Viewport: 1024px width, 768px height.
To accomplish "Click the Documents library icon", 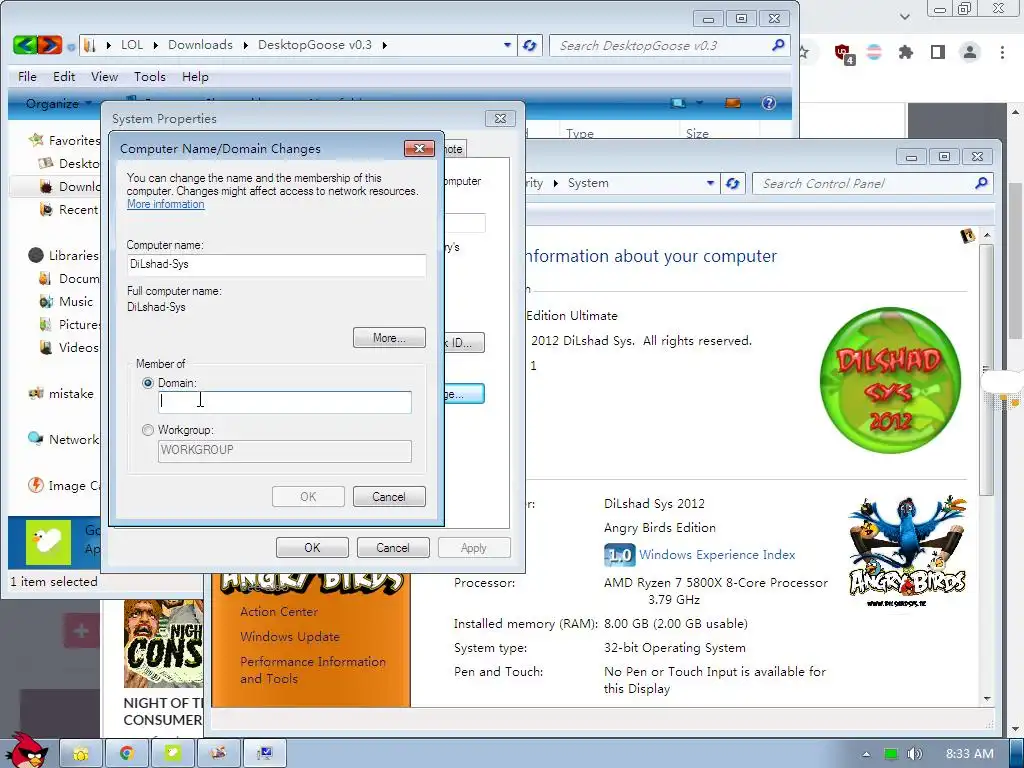I will coord(46,278).
